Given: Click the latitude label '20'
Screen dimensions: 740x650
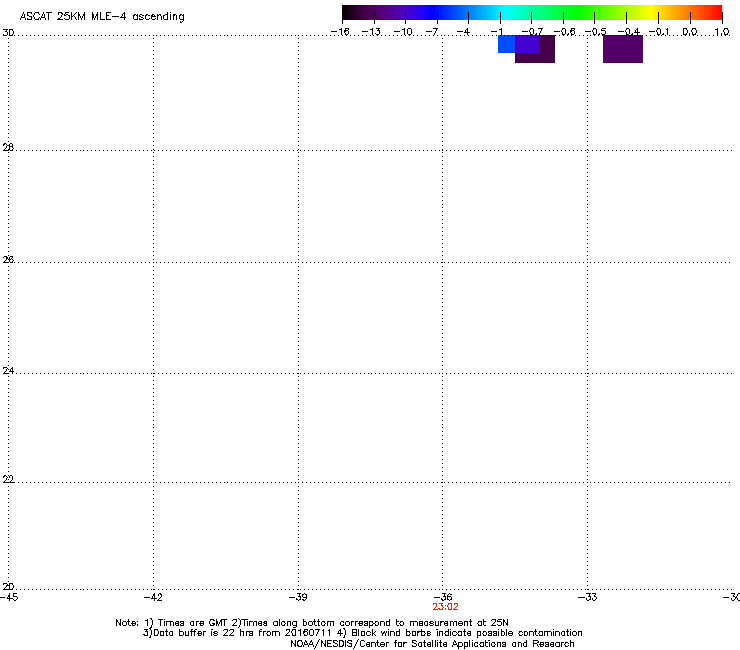Looking at the screenshot, I should click(x=8, y=587).
